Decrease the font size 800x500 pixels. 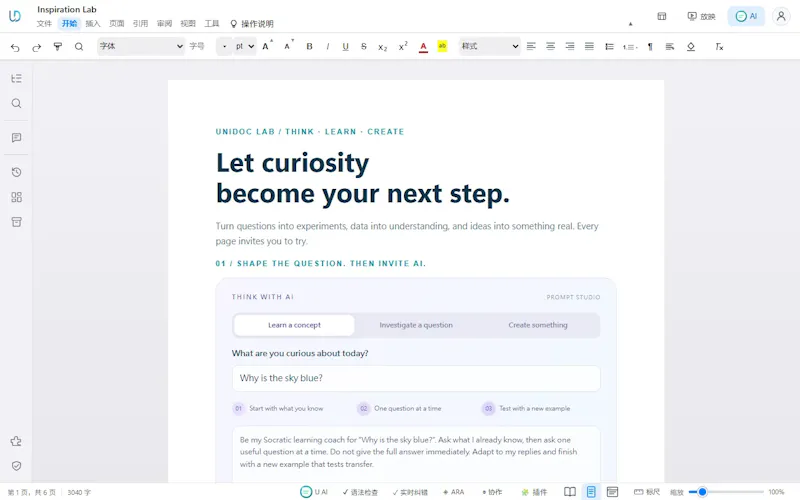point(288,46)
